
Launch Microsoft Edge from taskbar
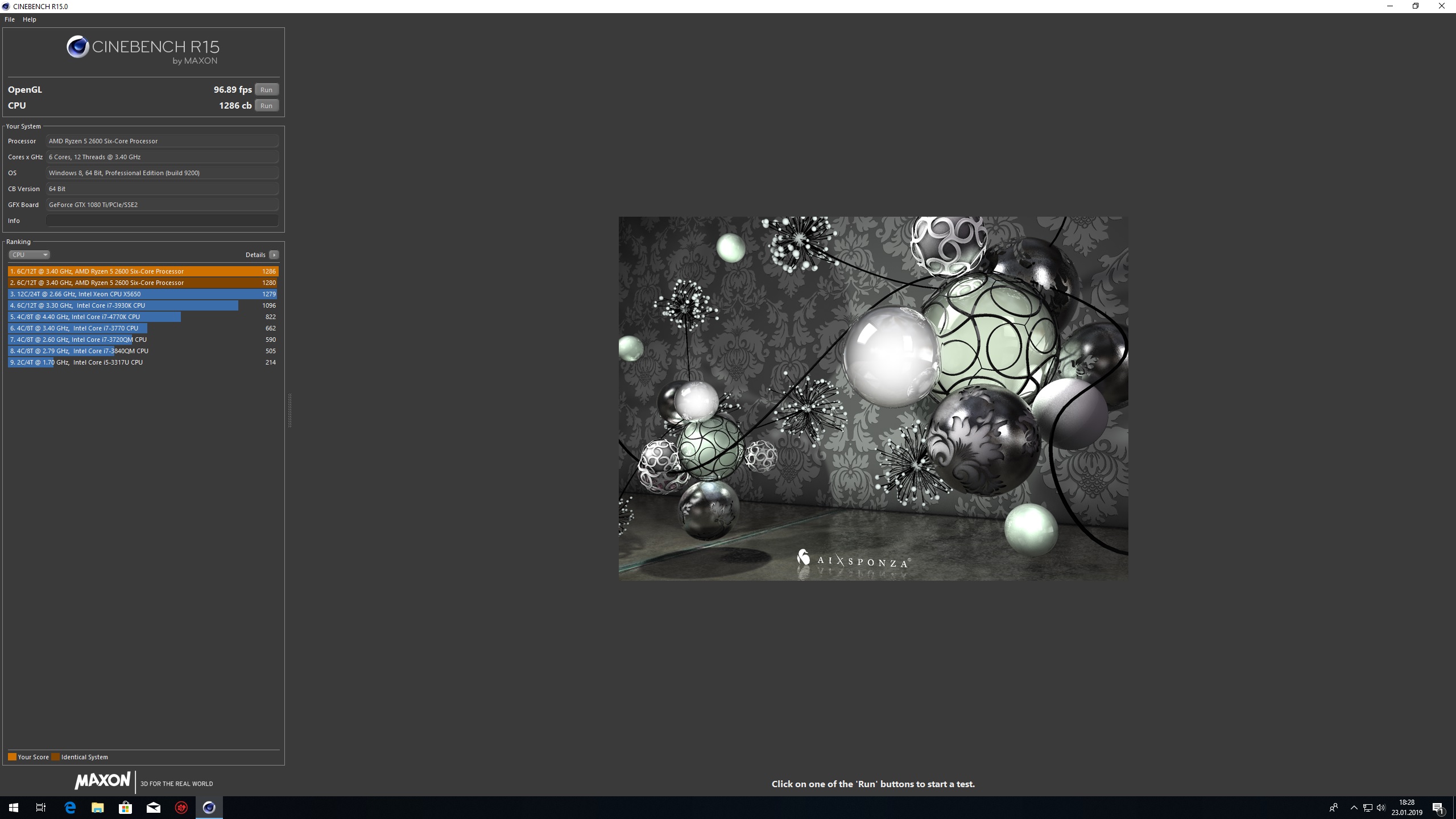(x=70, y=808)
